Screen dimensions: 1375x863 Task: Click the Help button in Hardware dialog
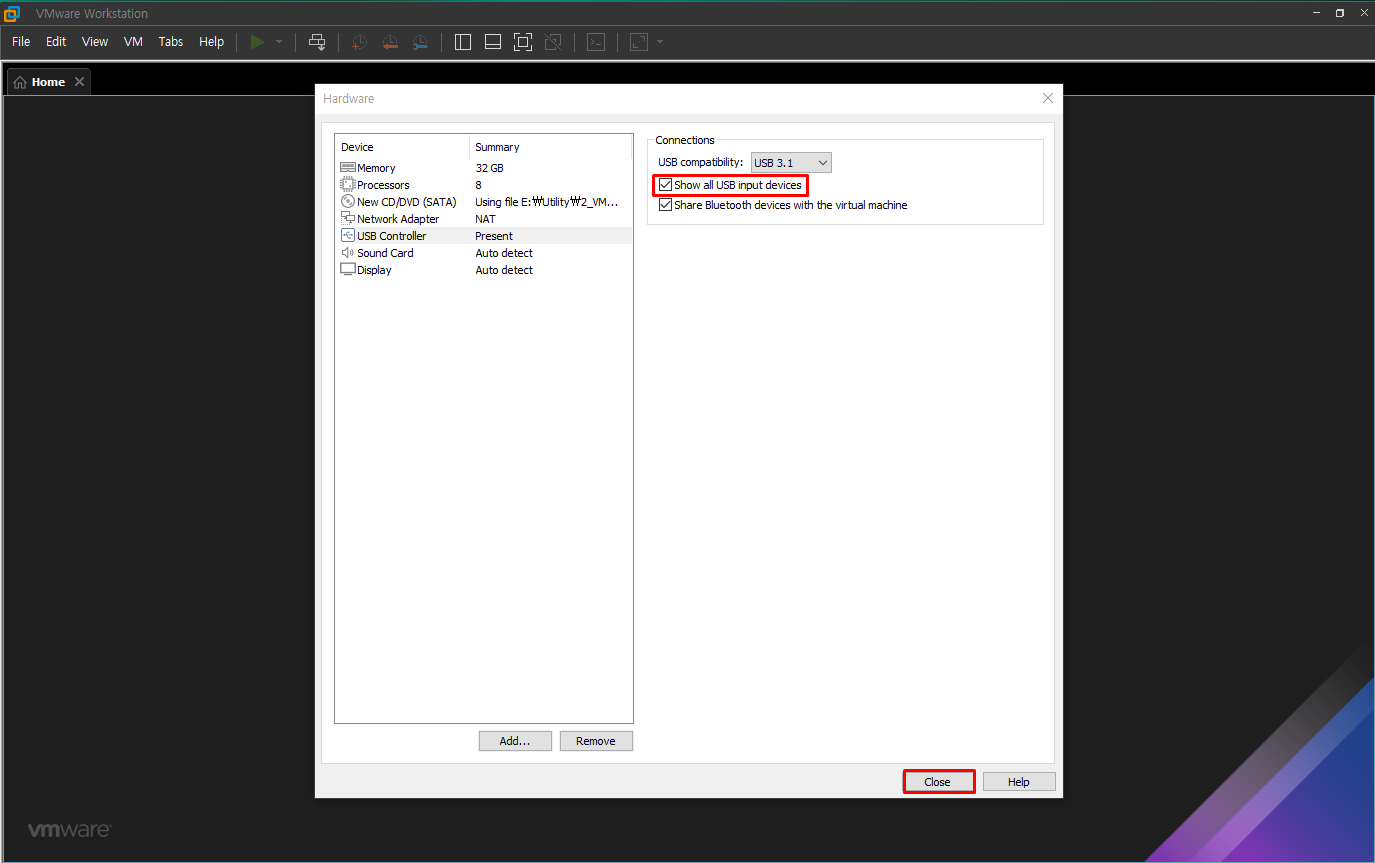[1019, 782]
